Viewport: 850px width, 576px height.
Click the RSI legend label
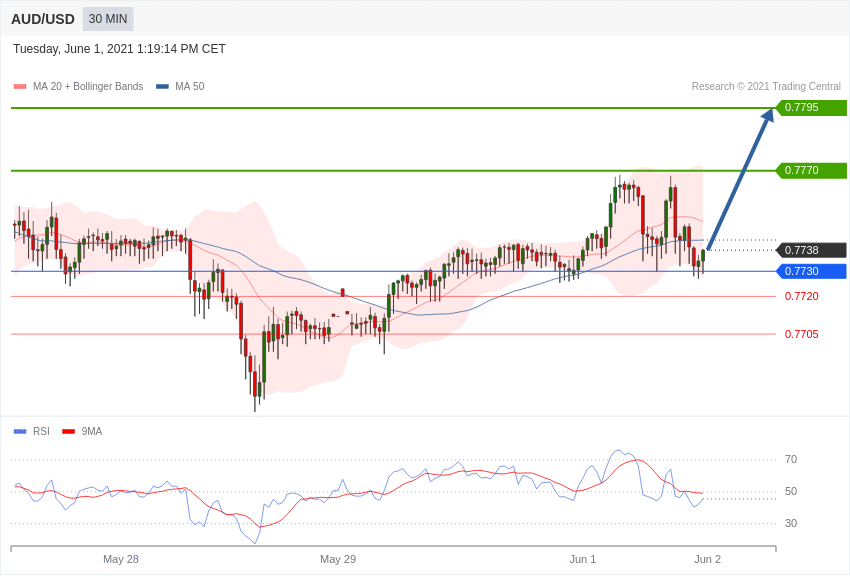(x=41, y=431)
